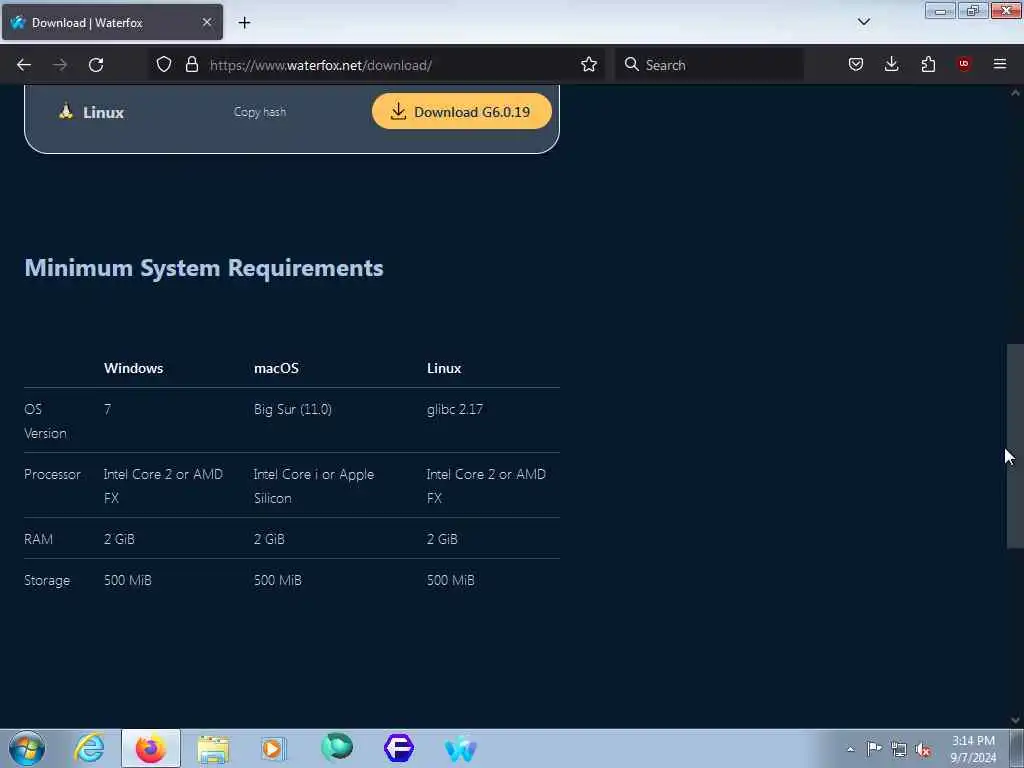Open the extensions puzzle icon
This screenshot has height=768, width=1024.
tap(928, 64)
